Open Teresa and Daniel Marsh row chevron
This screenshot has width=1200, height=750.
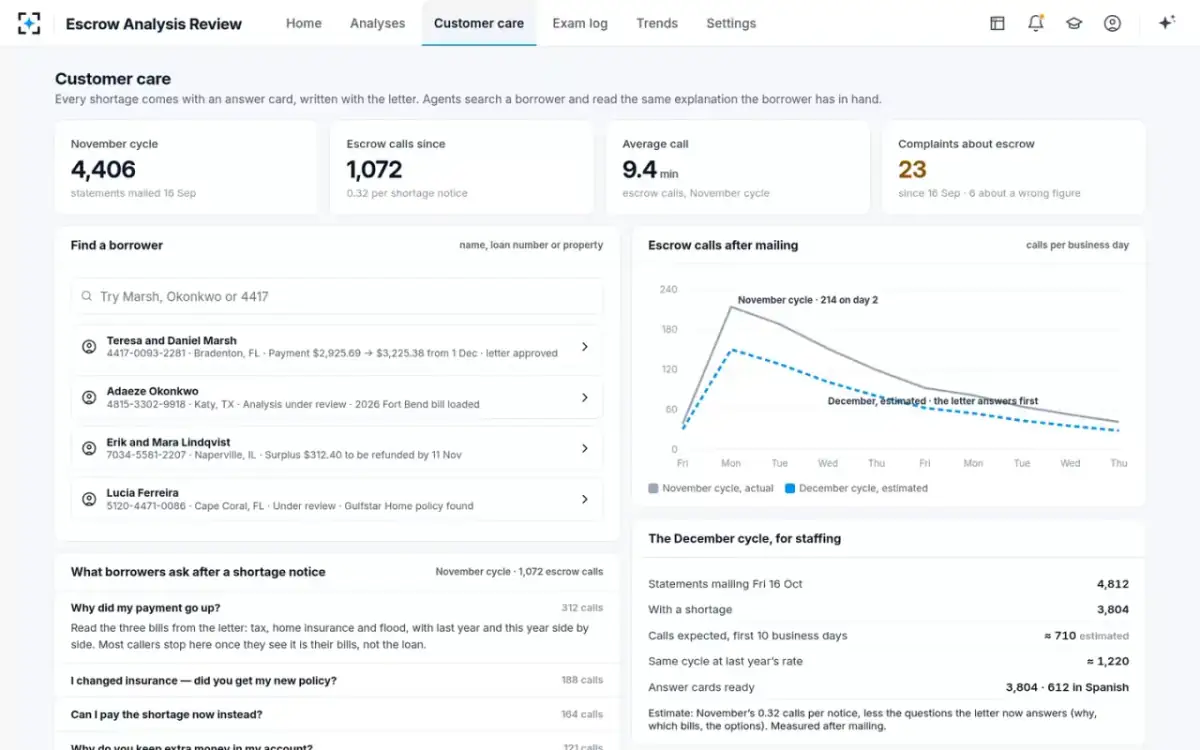coord(585,347)
